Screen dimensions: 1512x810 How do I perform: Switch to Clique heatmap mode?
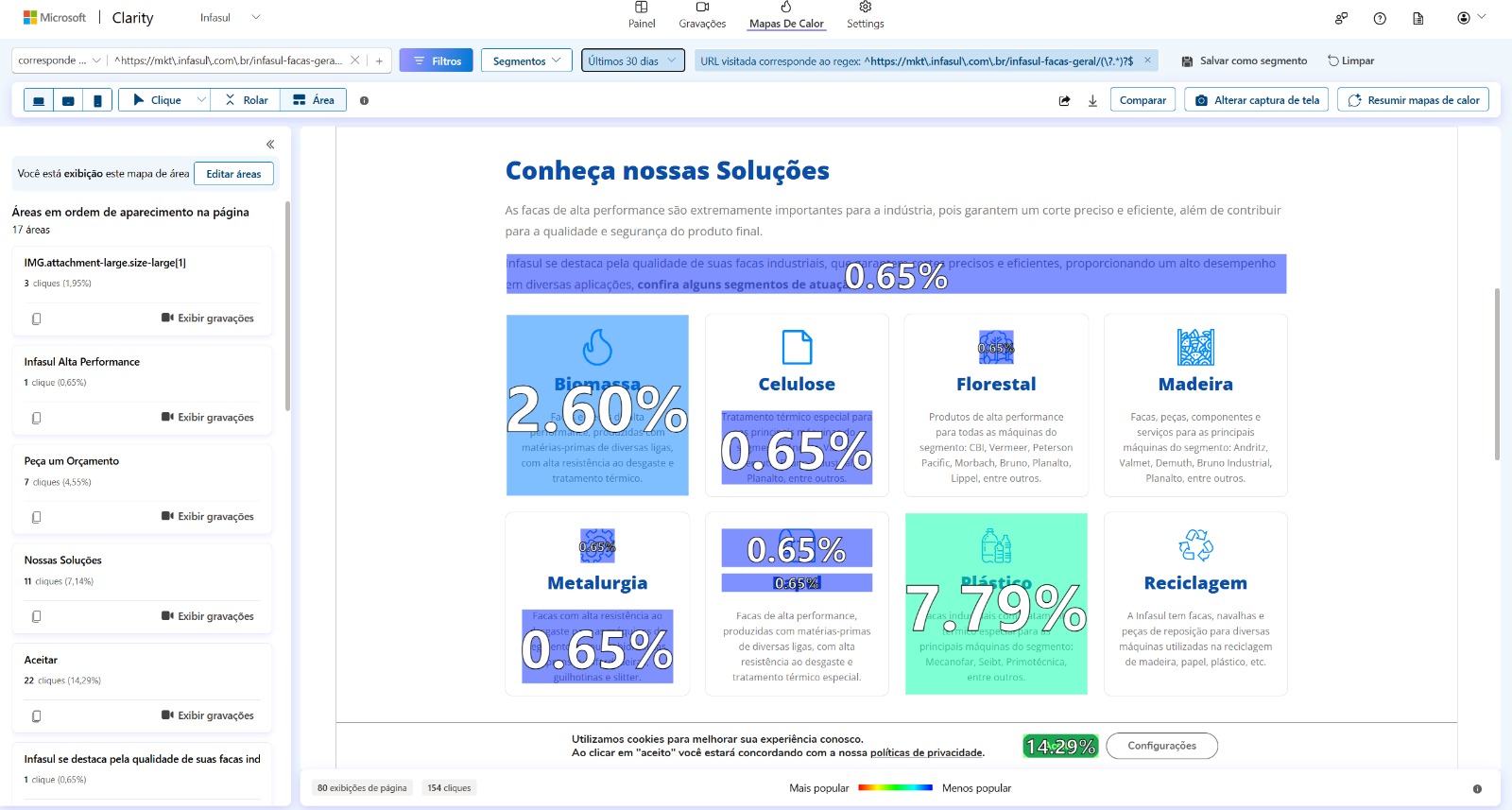click(x=157, y=100)
